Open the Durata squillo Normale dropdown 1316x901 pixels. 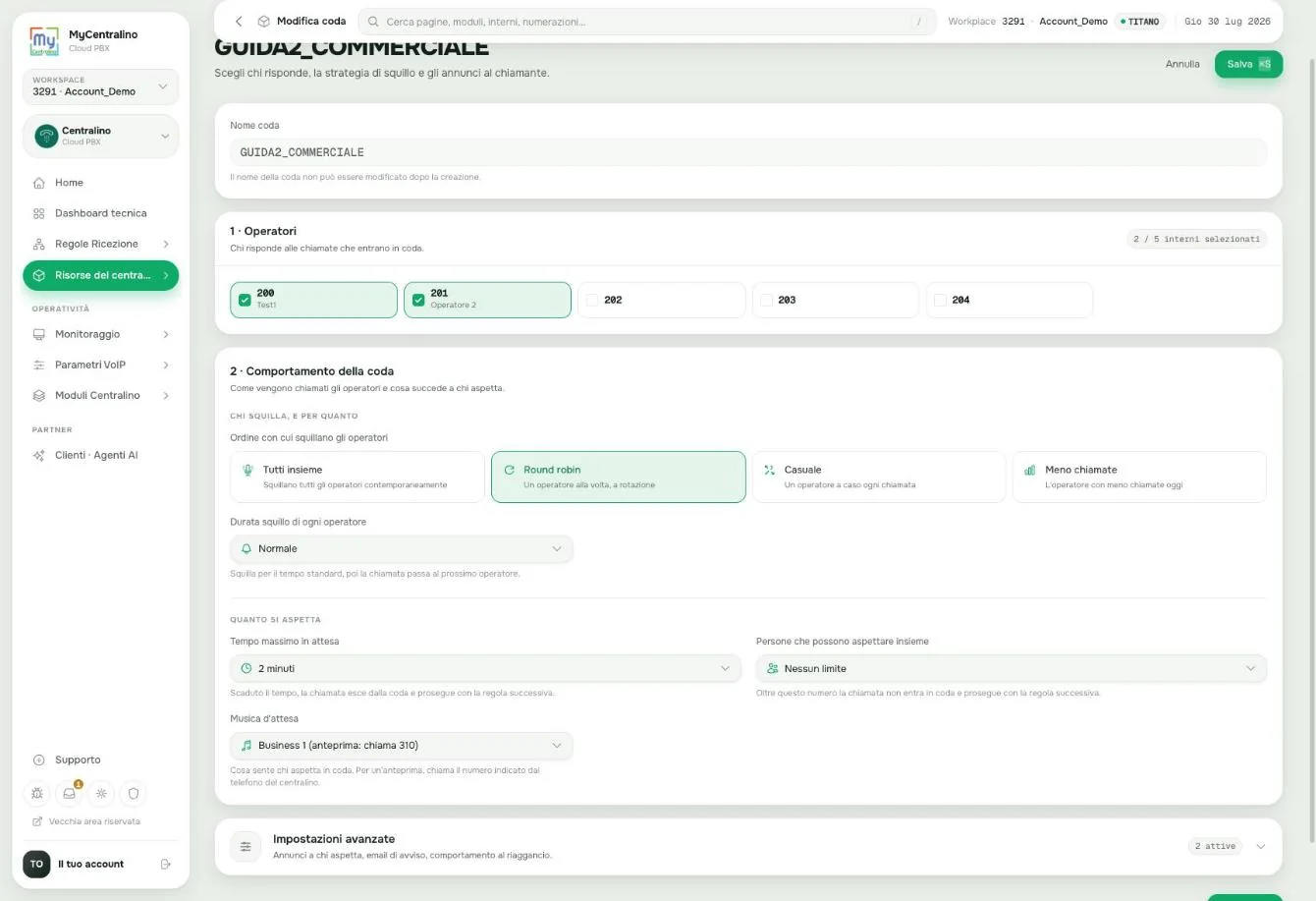pos(401,548)
